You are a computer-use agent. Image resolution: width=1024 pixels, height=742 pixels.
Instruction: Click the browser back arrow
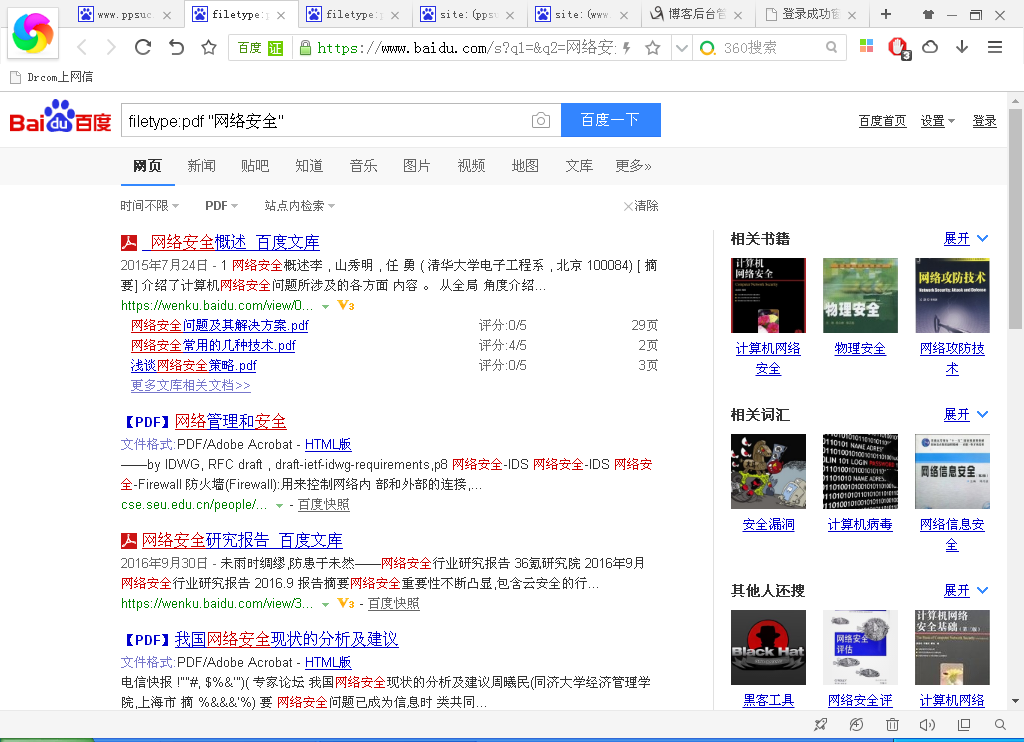pyautogui.click(x=82, y=47)
